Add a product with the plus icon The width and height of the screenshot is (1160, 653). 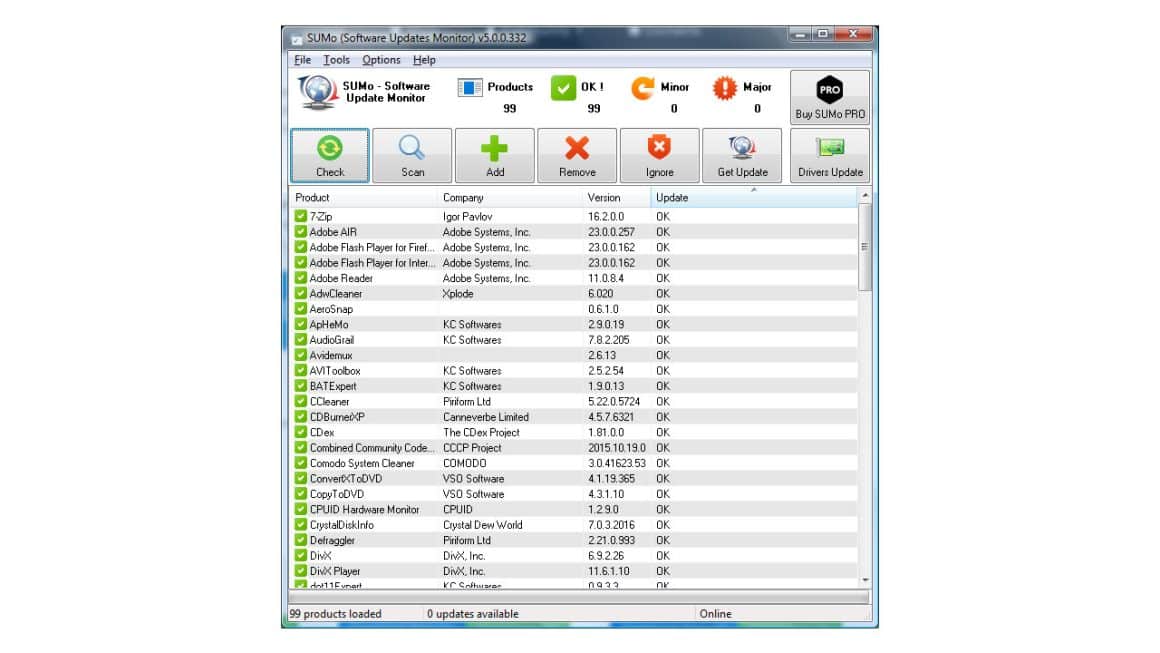tap(495, 155)
